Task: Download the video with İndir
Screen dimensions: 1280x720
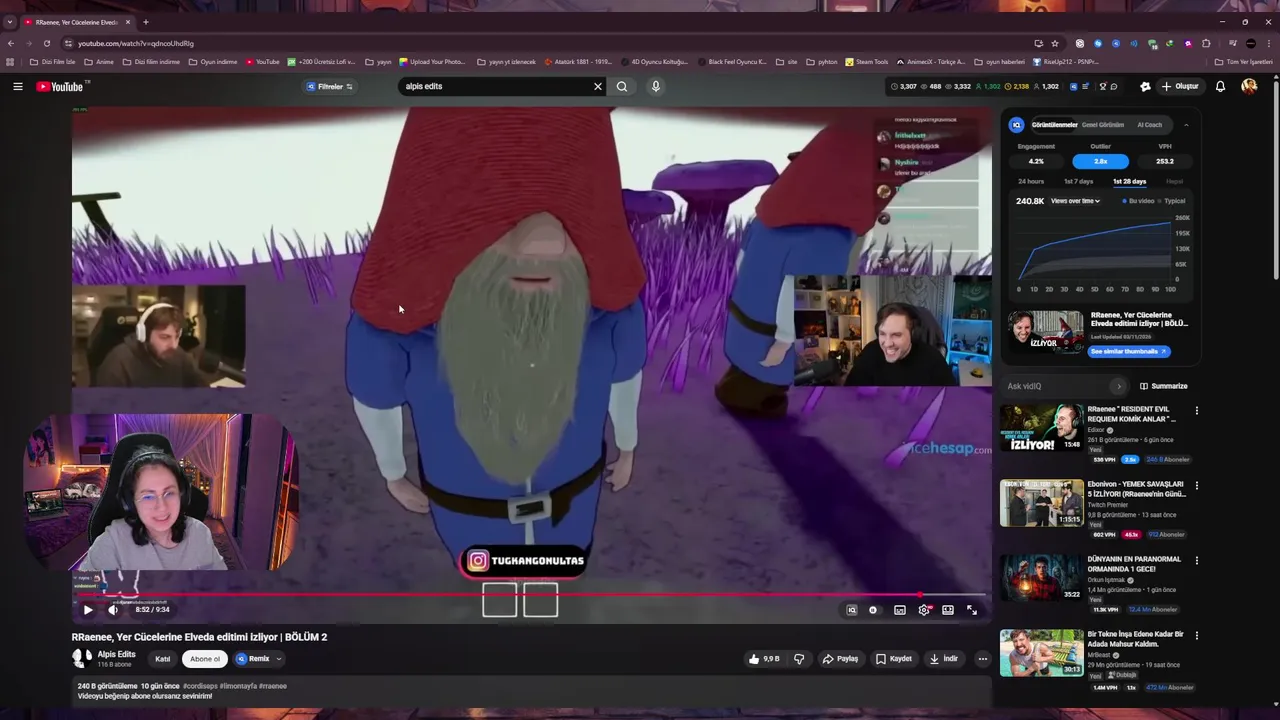Action: click(x=944, y=659)
